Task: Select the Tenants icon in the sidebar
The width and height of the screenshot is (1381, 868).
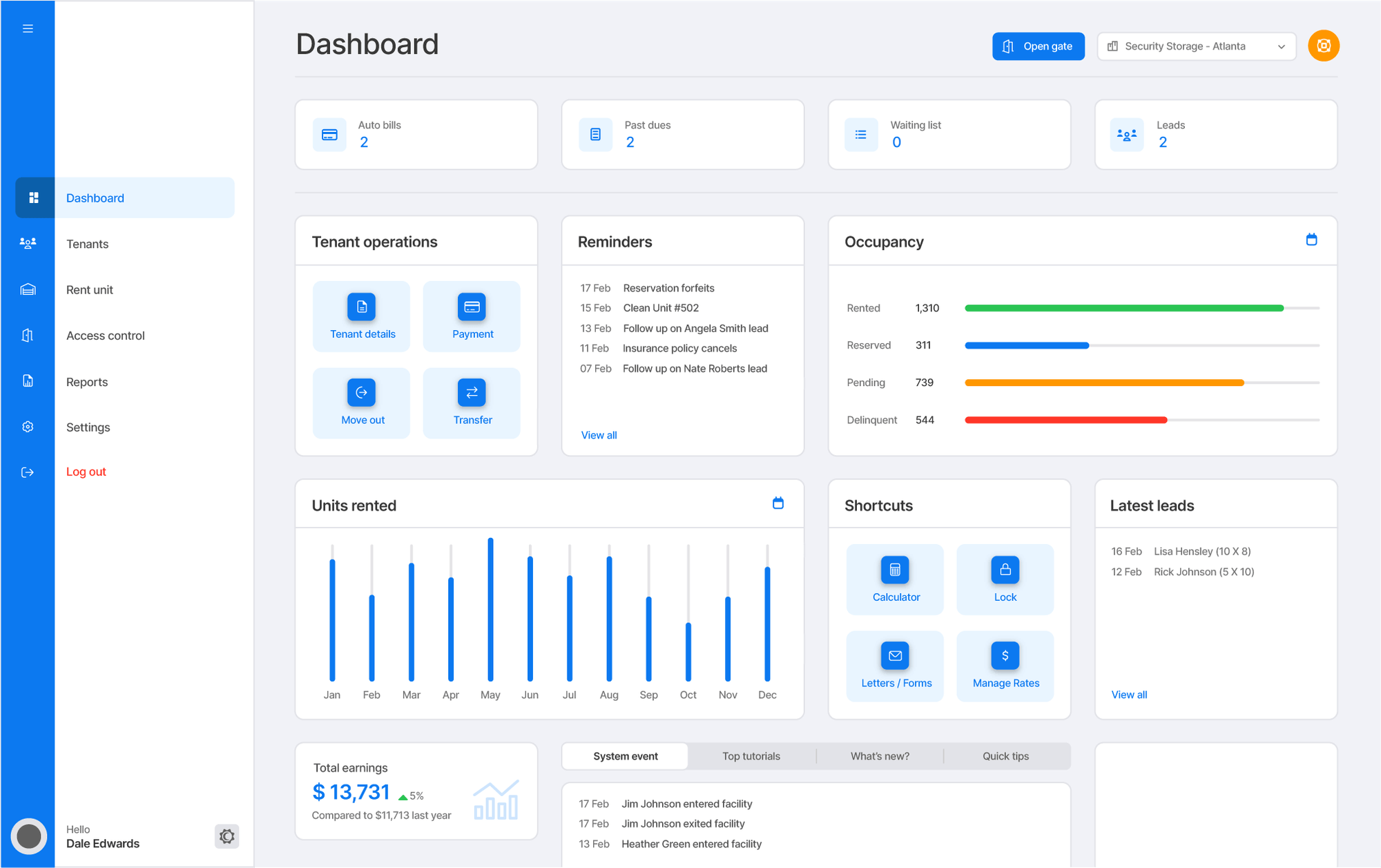Action: coord(28,243)
